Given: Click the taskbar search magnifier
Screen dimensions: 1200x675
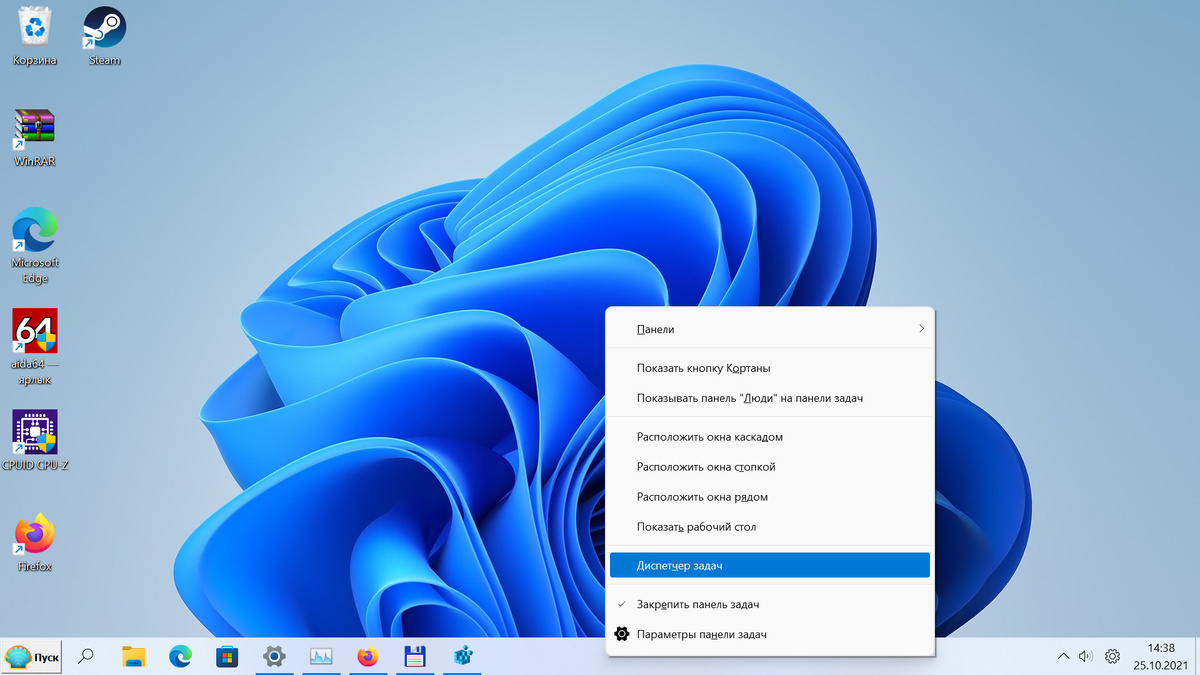Looking at the screenshot, I should click(86, 657).
